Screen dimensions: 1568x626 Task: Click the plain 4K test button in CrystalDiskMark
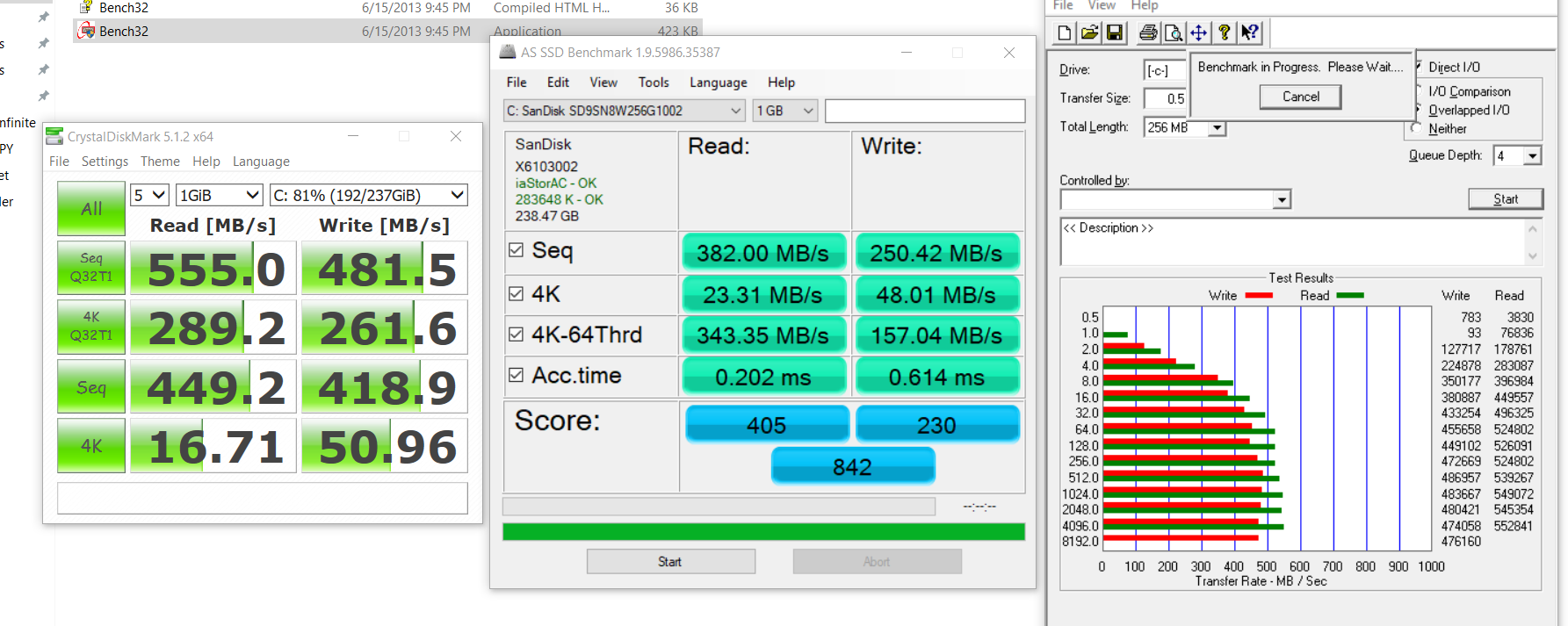(x=91, y=445)
